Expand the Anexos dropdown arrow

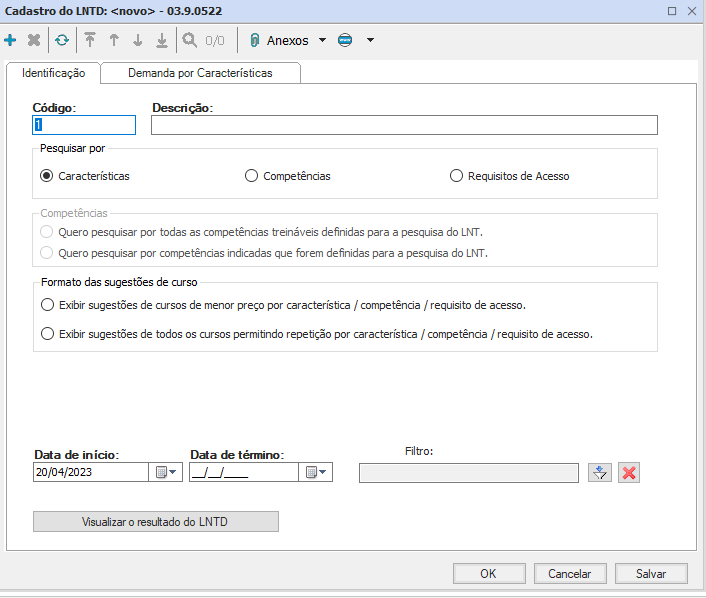coord(322,41)
